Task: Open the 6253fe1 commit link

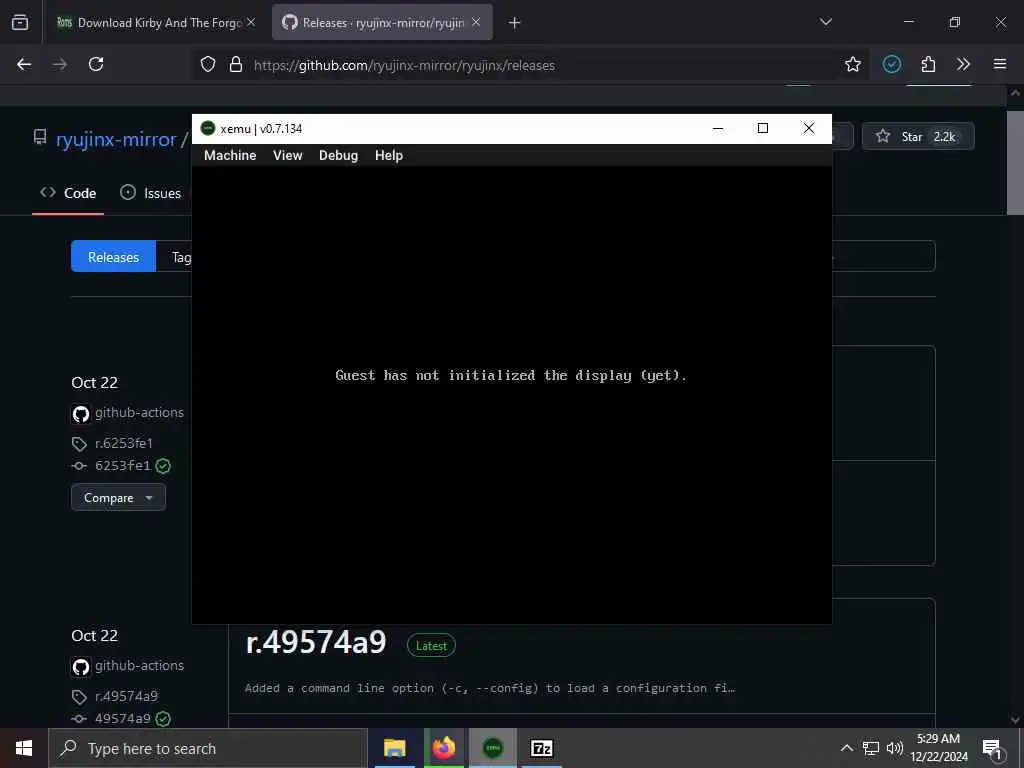Action: click(122, 466)
